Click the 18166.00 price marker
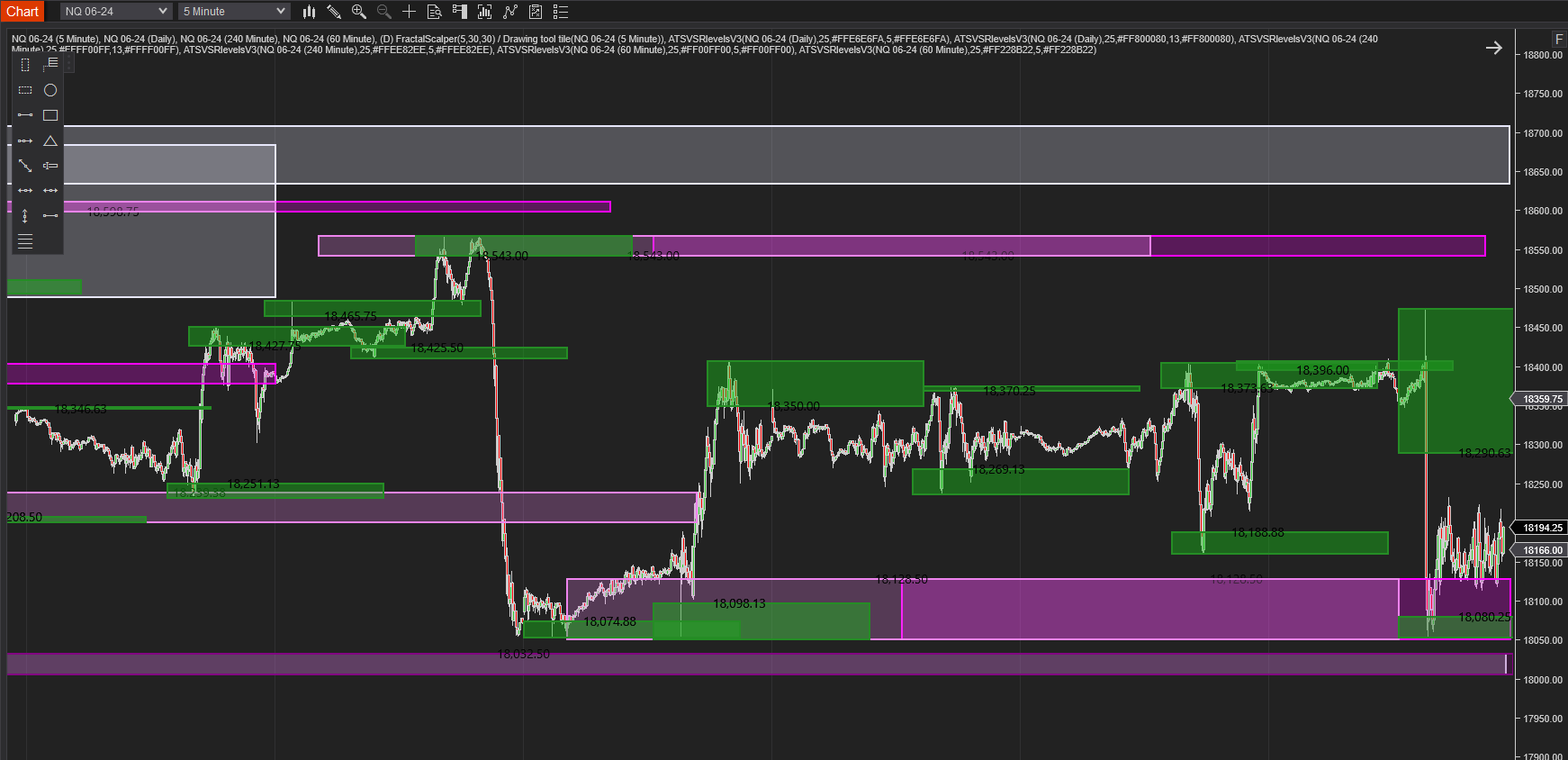This screenshot has width=1568, height=760. click(1541, 550)
